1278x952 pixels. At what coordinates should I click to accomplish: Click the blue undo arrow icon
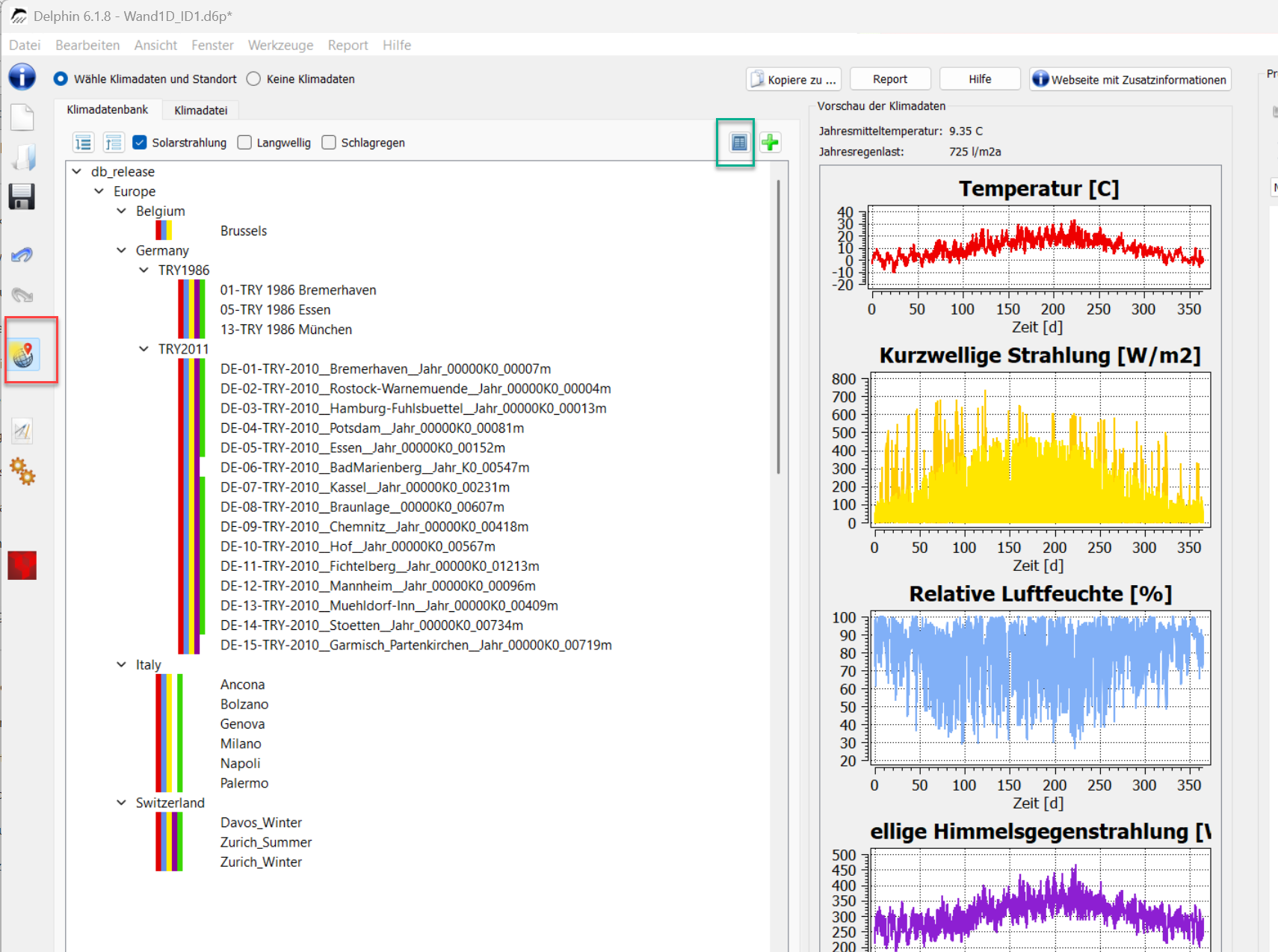tap(22, 256)
